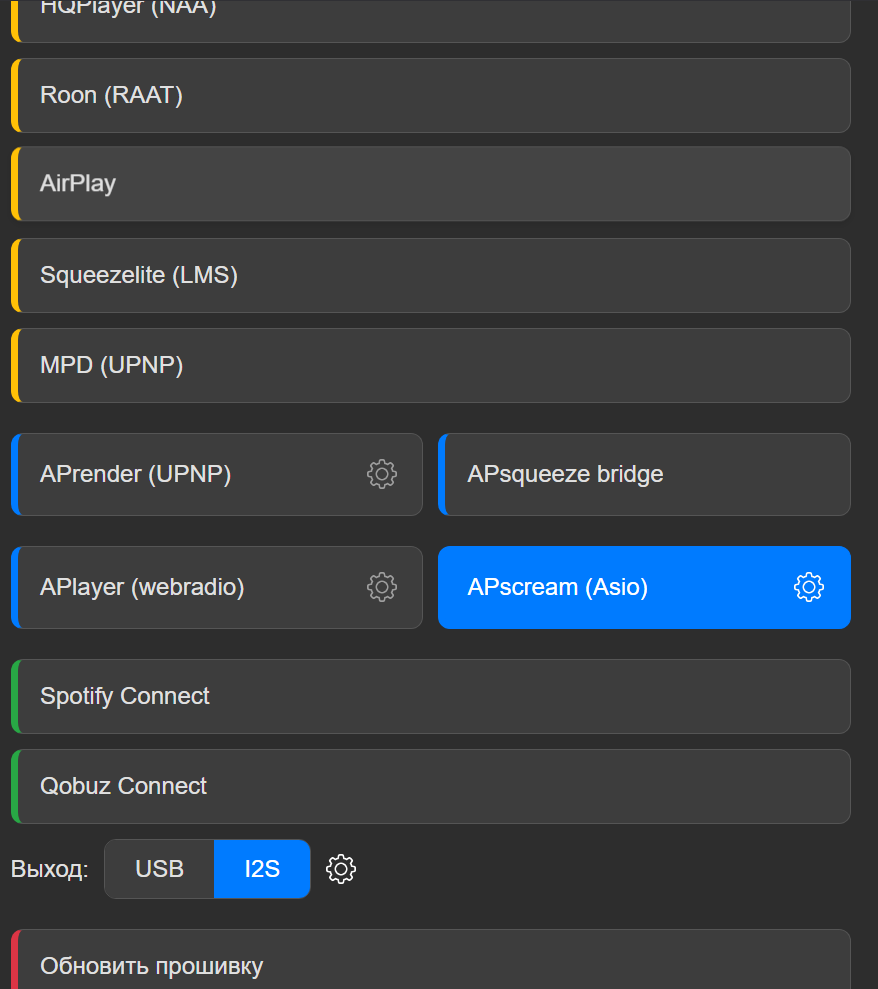
Task: Enable Squeezelite (LMS) player
Action: pos(430,275)
